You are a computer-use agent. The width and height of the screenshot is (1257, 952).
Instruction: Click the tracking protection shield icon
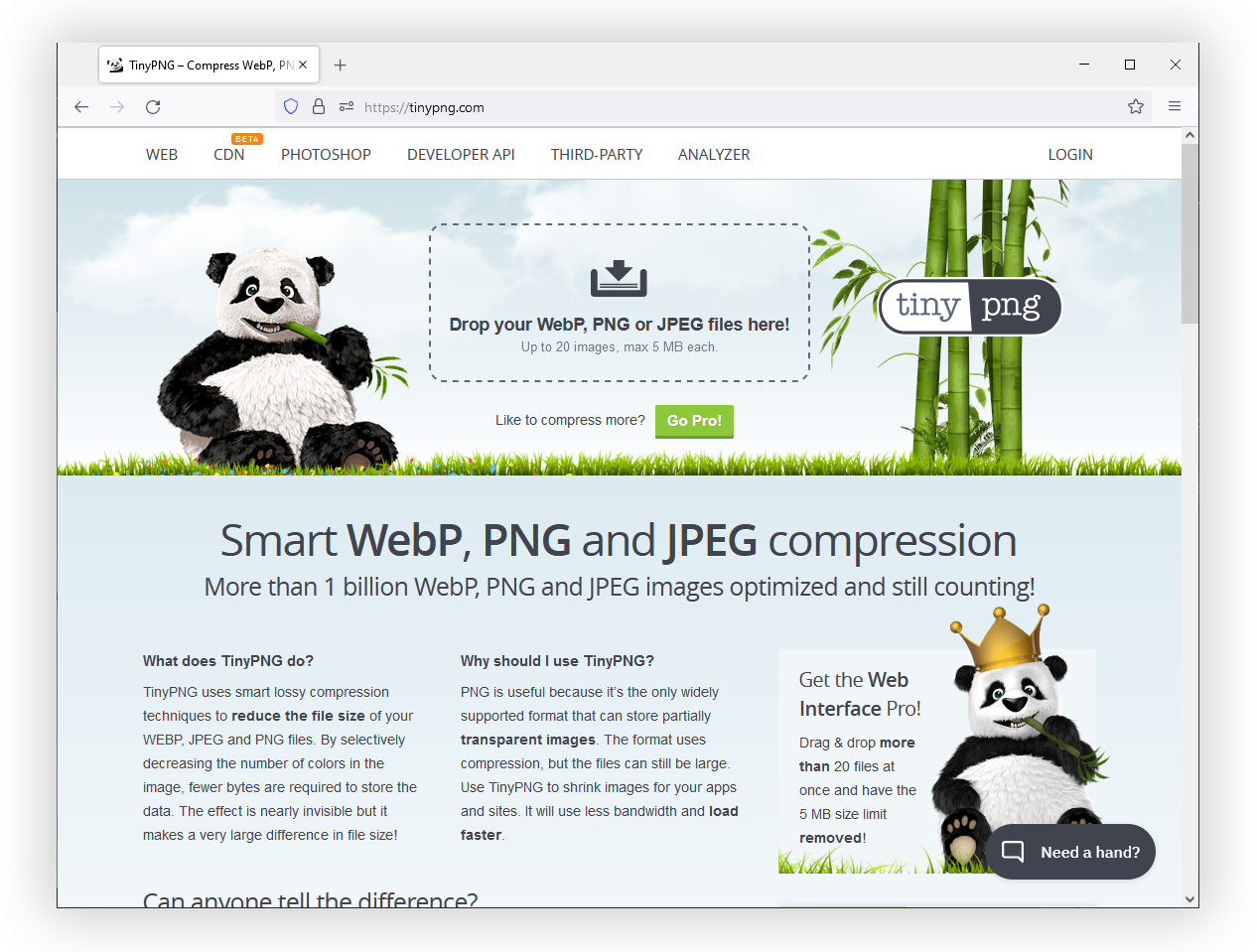pos(290,106)
